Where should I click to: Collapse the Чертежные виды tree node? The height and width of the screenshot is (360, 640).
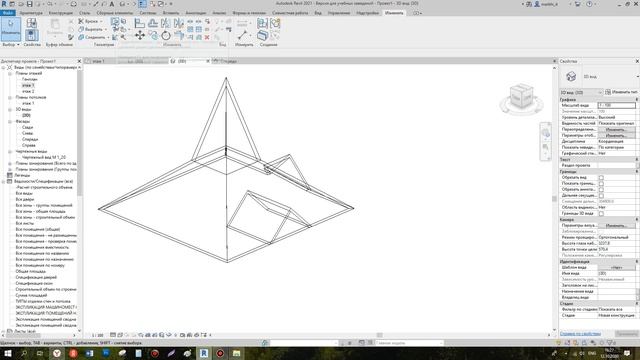coord(10,151)
